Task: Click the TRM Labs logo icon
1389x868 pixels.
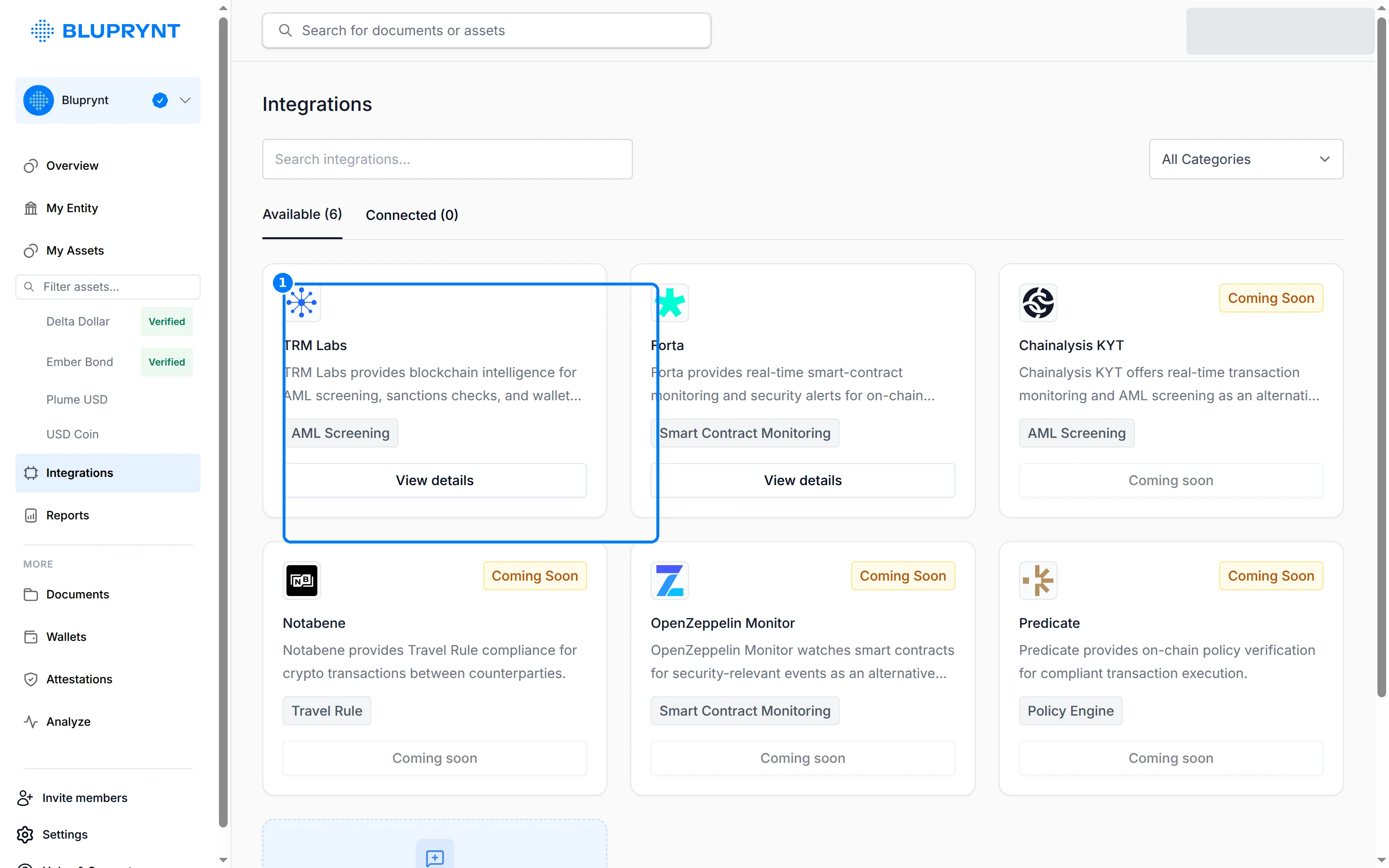Action: coord(301,302)
